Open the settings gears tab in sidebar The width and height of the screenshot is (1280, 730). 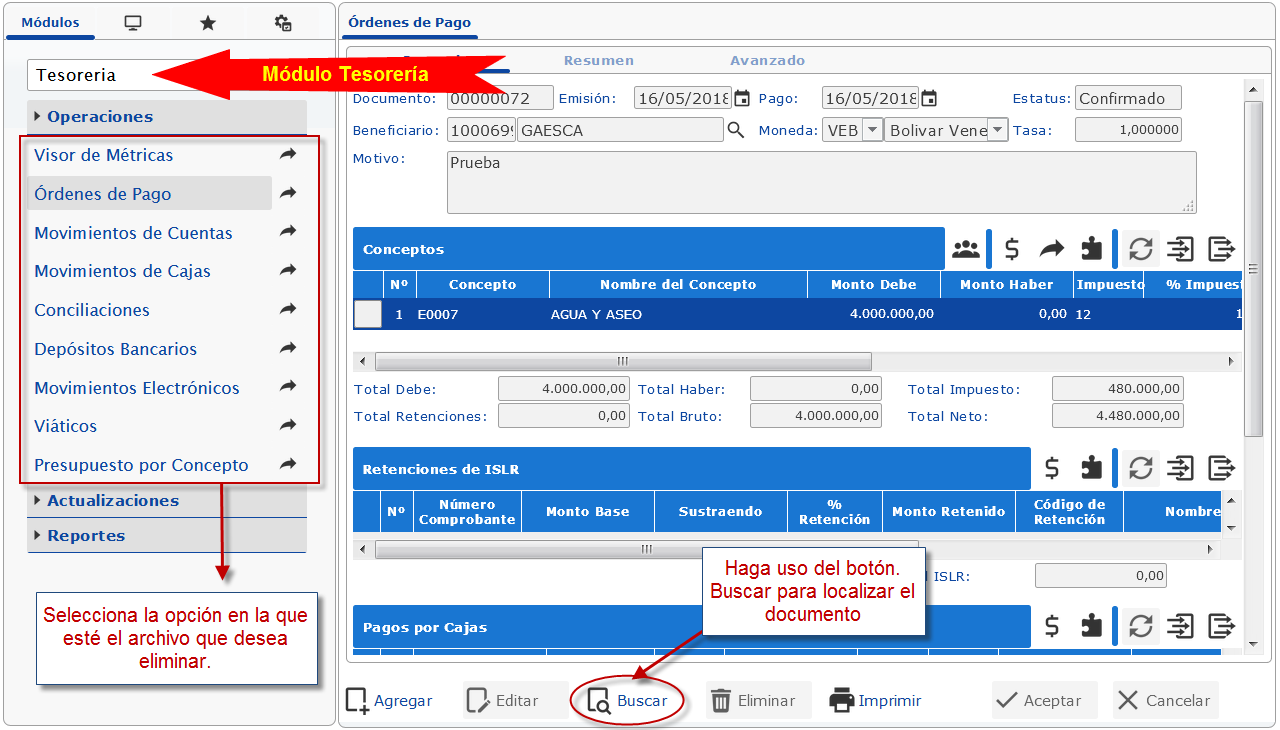point(283,23)
